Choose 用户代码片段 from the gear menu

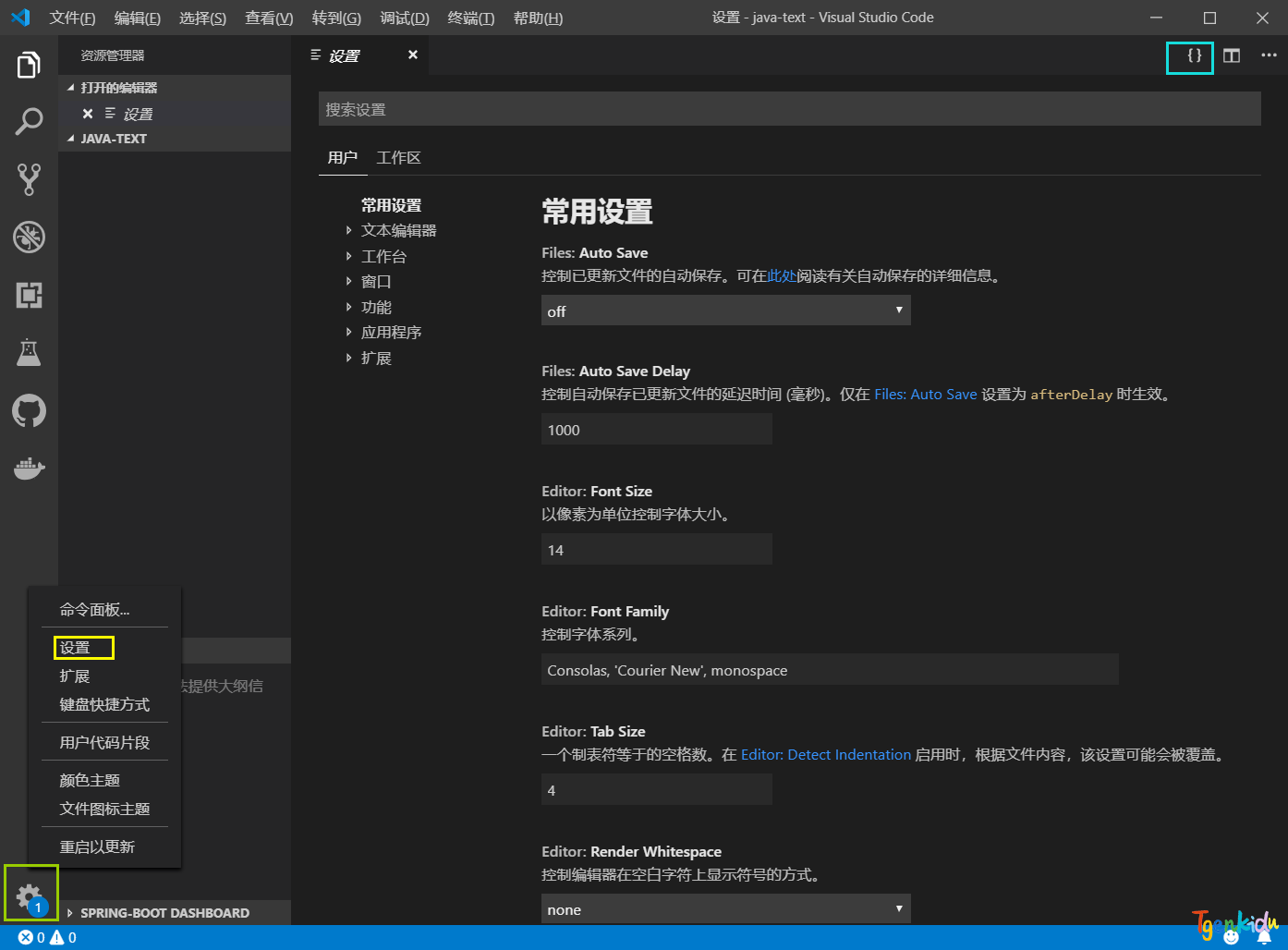tap(105, 742)
